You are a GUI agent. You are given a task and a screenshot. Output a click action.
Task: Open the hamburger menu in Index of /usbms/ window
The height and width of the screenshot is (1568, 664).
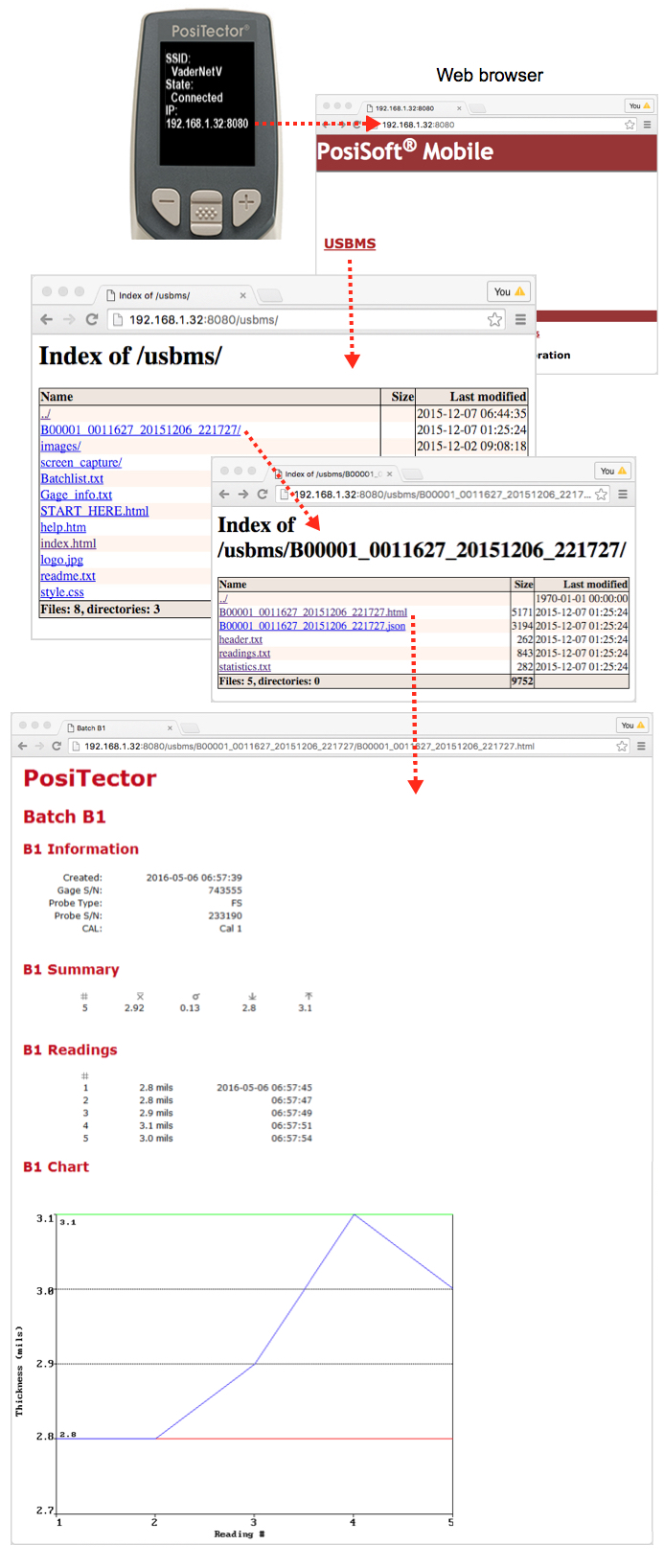(520, 320)
